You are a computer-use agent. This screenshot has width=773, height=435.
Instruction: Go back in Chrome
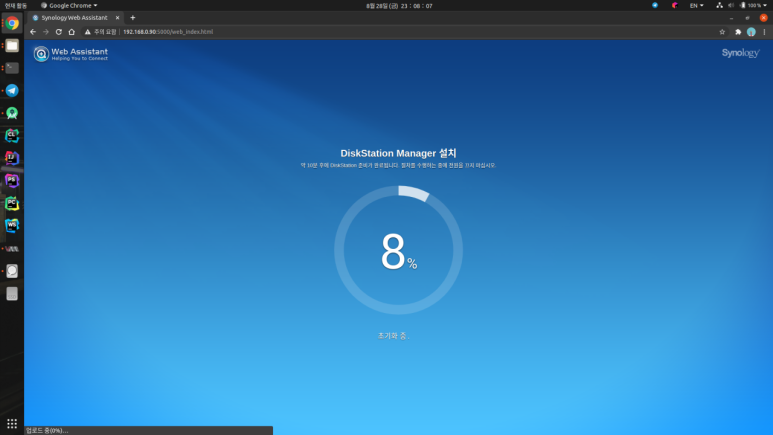(x=33, y=32)
